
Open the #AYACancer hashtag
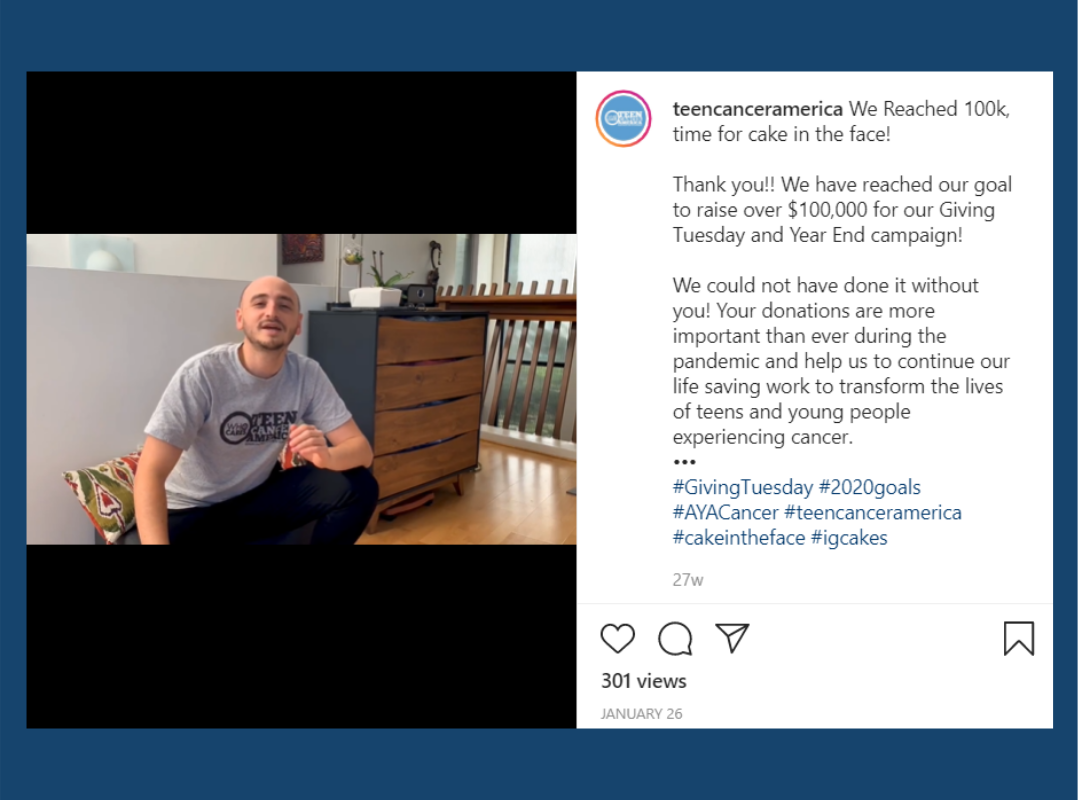pos(725,513)
